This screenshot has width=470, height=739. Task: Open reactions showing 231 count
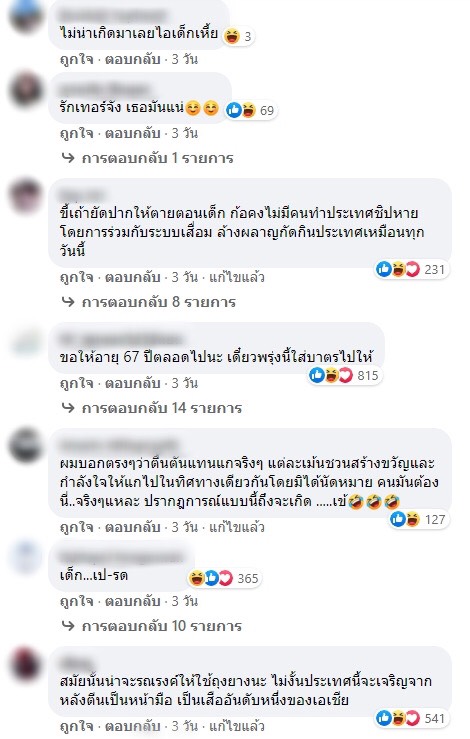(x=411, y=270)
